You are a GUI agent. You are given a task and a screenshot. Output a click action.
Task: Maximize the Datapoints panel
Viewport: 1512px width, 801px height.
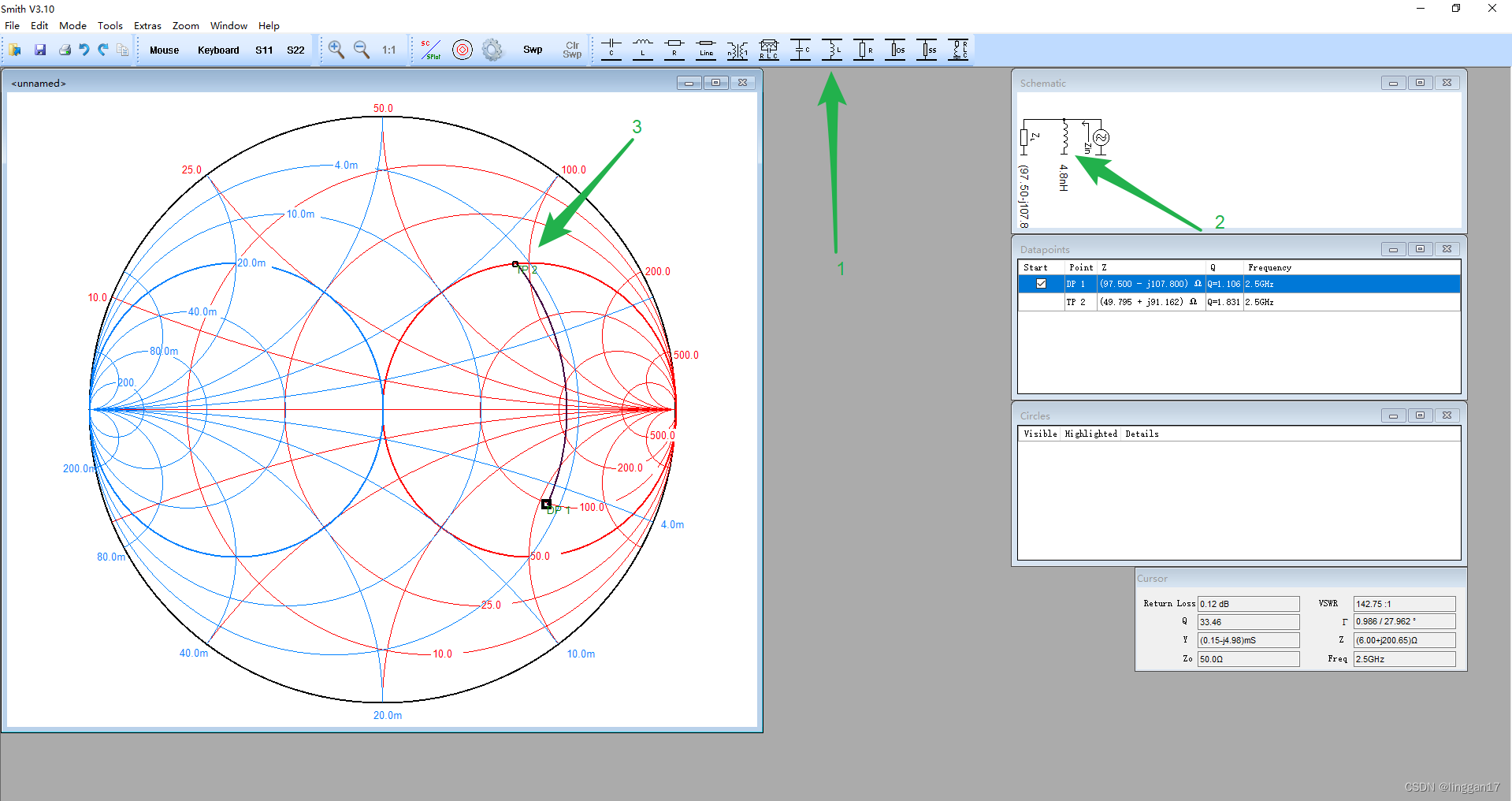pyautogui.click(x=1420, y=249)
